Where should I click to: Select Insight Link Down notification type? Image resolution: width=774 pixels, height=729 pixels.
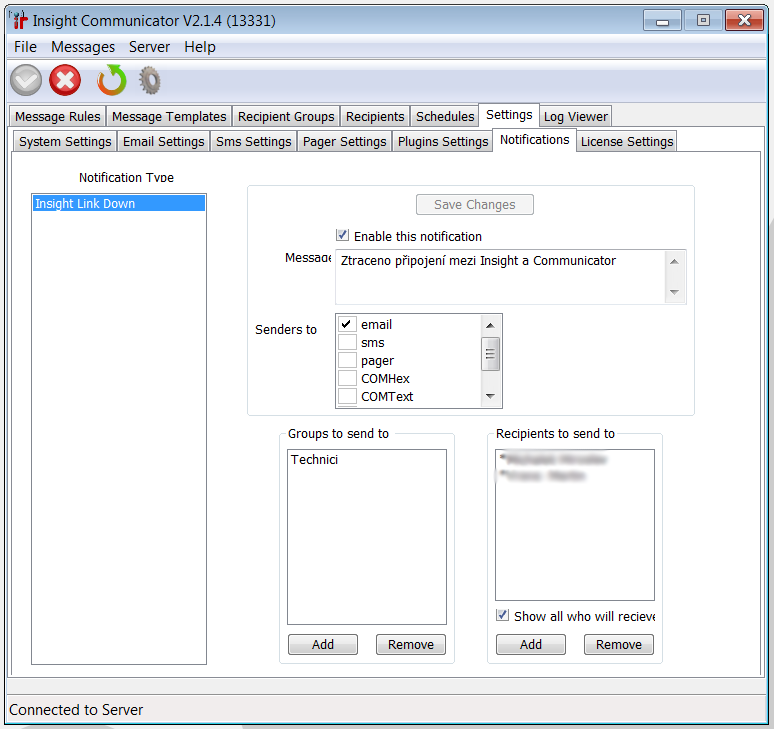(118, 203)
